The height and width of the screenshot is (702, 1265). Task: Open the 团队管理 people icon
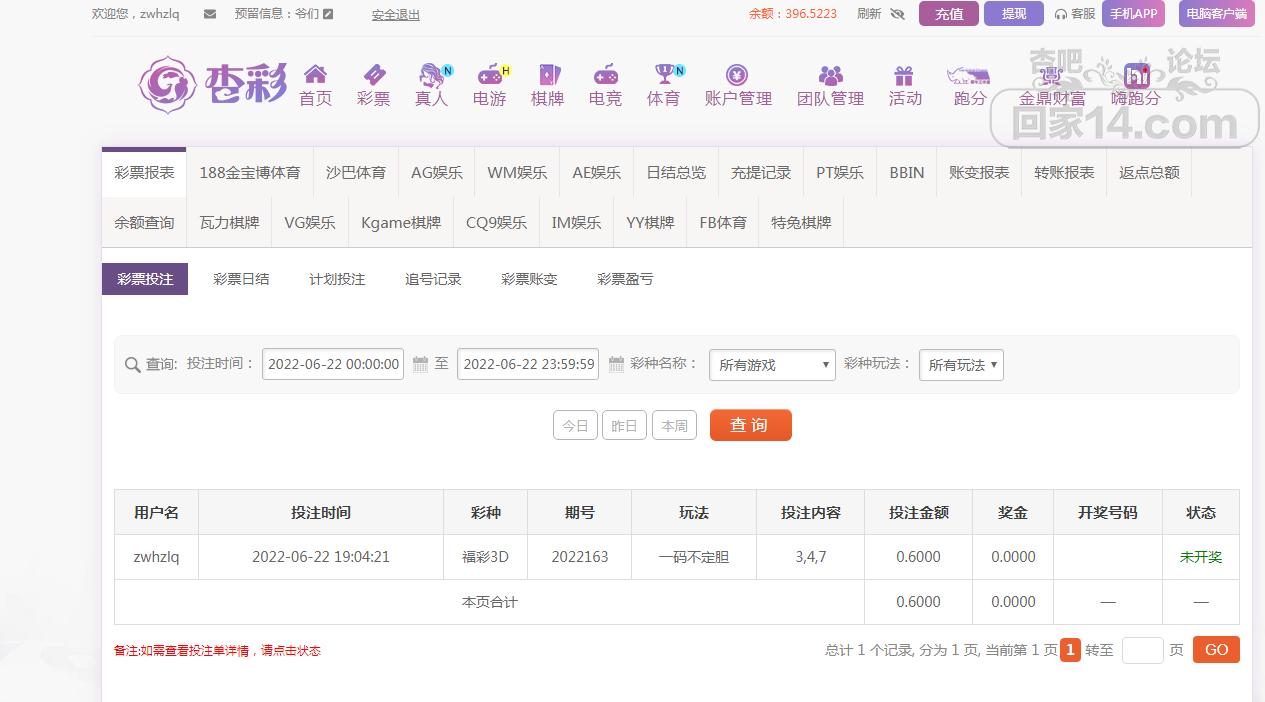tap(830, 75)
